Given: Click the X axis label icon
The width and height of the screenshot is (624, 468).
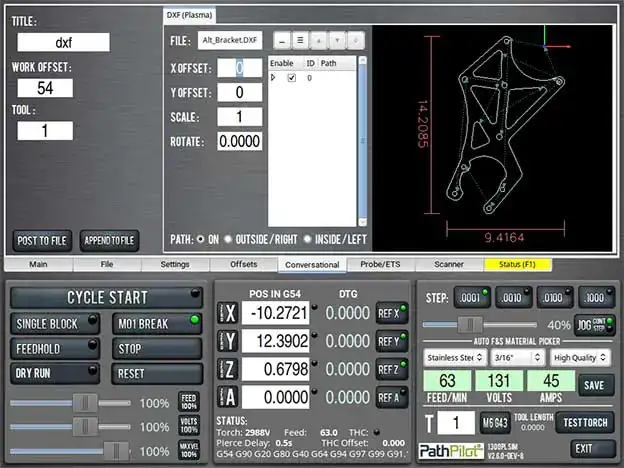Looking at the screenshot, I should click(x=228, y=313).
